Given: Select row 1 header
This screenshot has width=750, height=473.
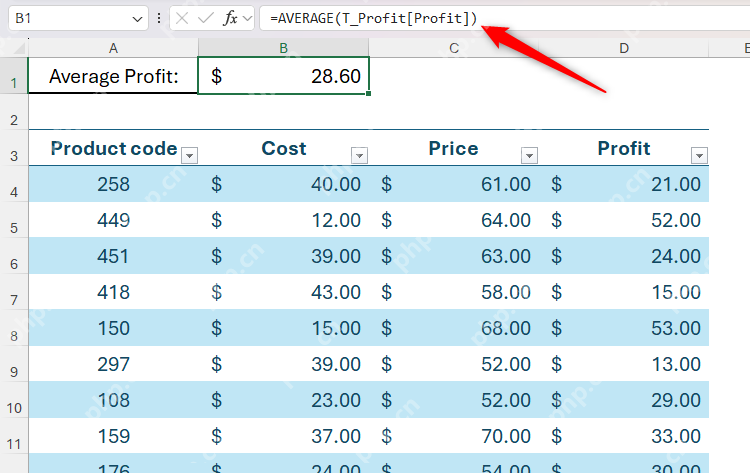Looking at the screenshot, I should 14,76.
